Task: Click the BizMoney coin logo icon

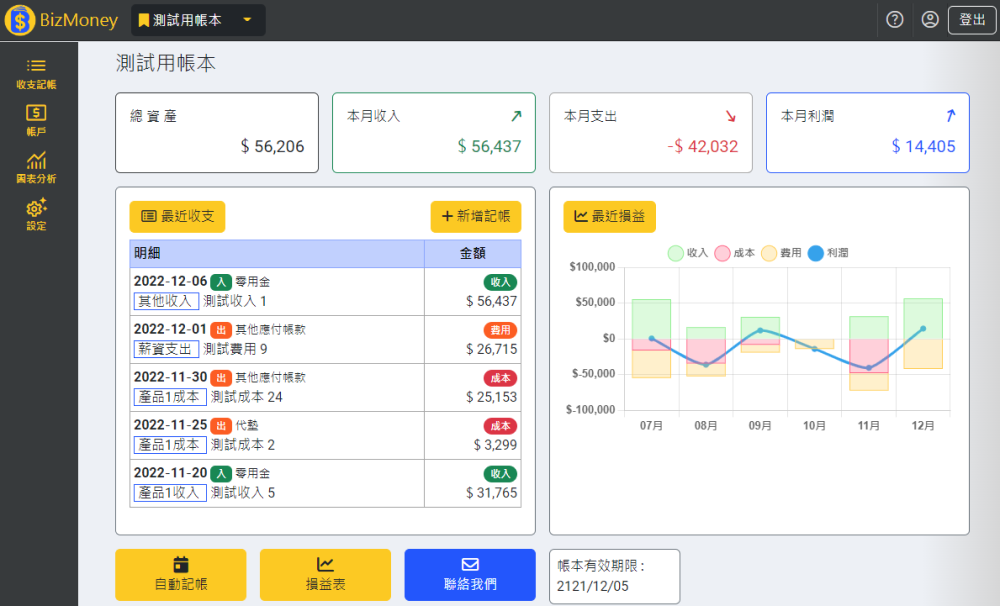Action: 20,20
